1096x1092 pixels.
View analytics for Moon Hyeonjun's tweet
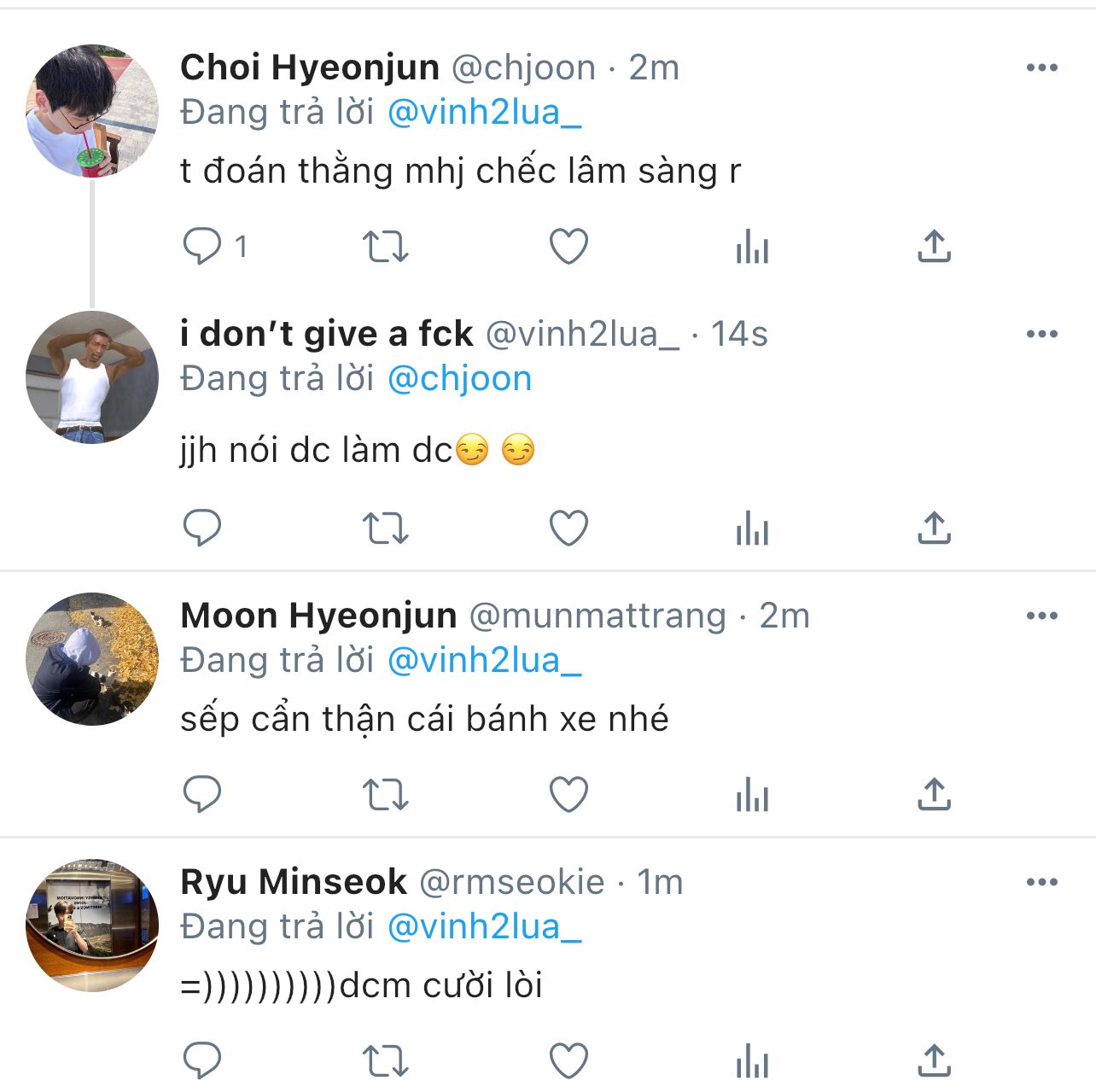[x=752, y=795]
